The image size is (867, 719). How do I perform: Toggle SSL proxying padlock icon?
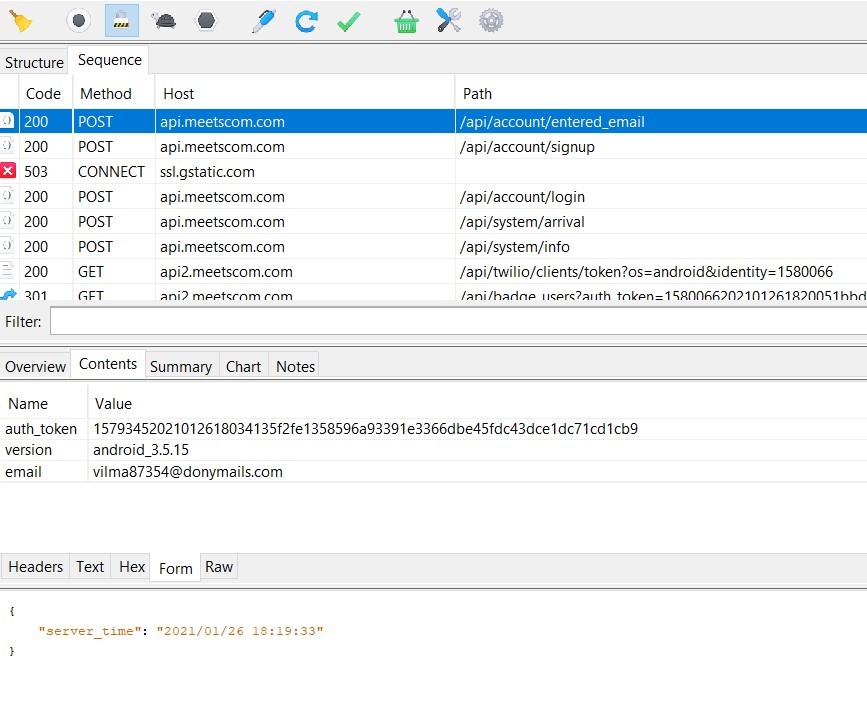pos(122,21)
